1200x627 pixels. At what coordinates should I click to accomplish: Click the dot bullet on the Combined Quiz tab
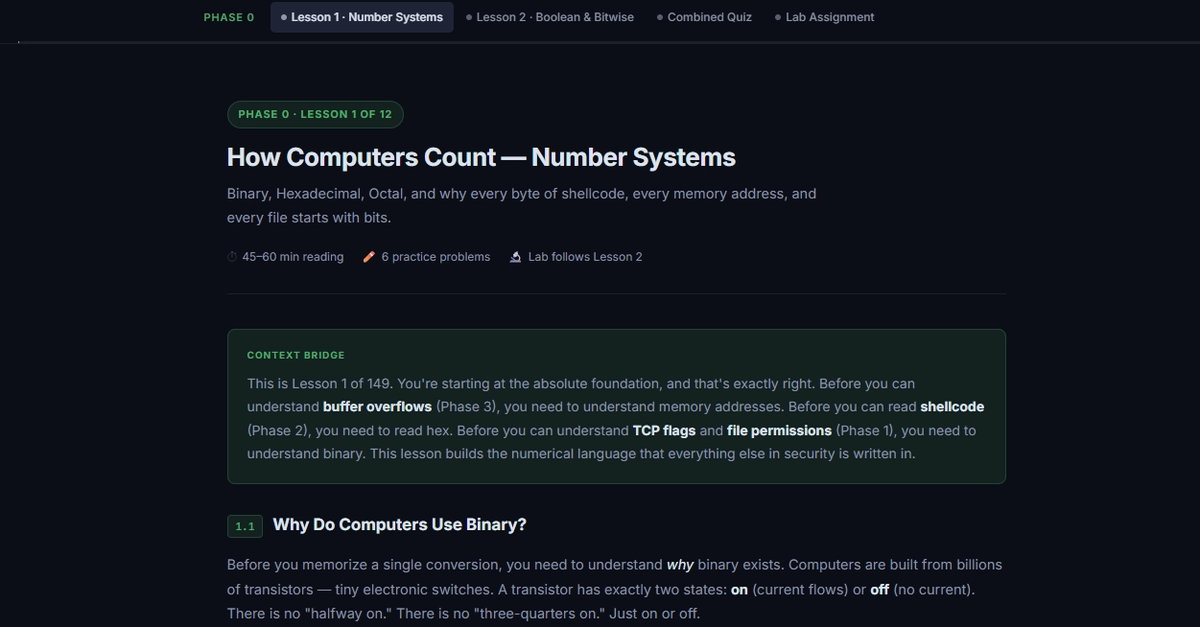point(660,17)
